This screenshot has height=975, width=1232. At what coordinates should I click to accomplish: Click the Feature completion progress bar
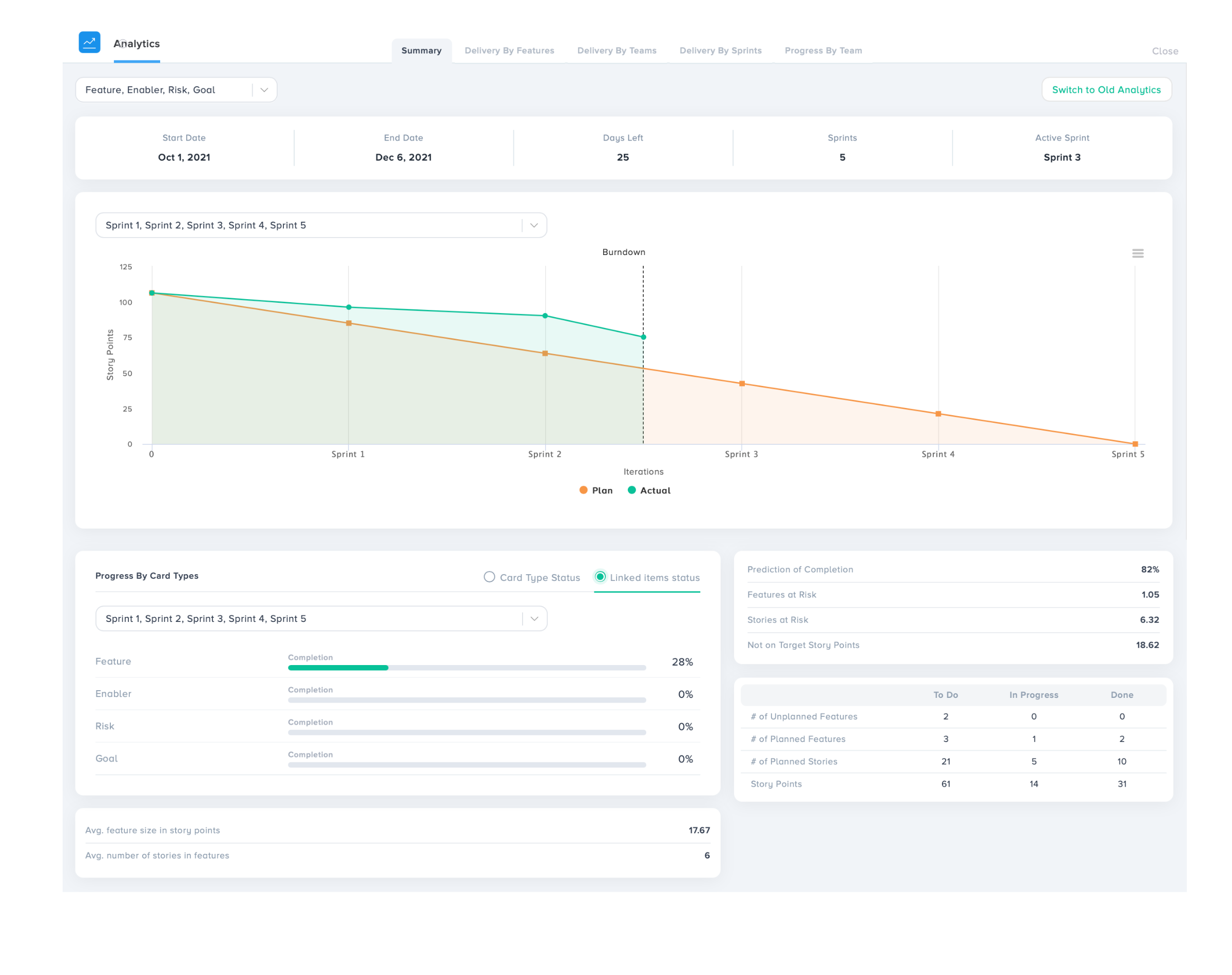coord(467,667)
